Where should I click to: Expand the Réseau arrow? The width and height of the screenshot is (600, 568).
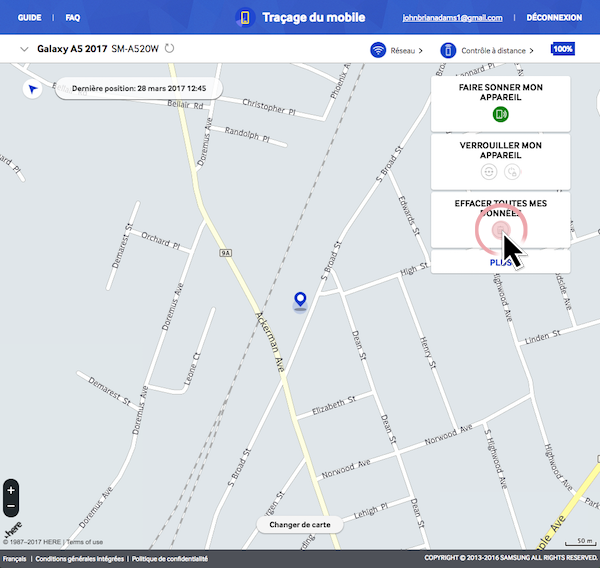(421, 51)
